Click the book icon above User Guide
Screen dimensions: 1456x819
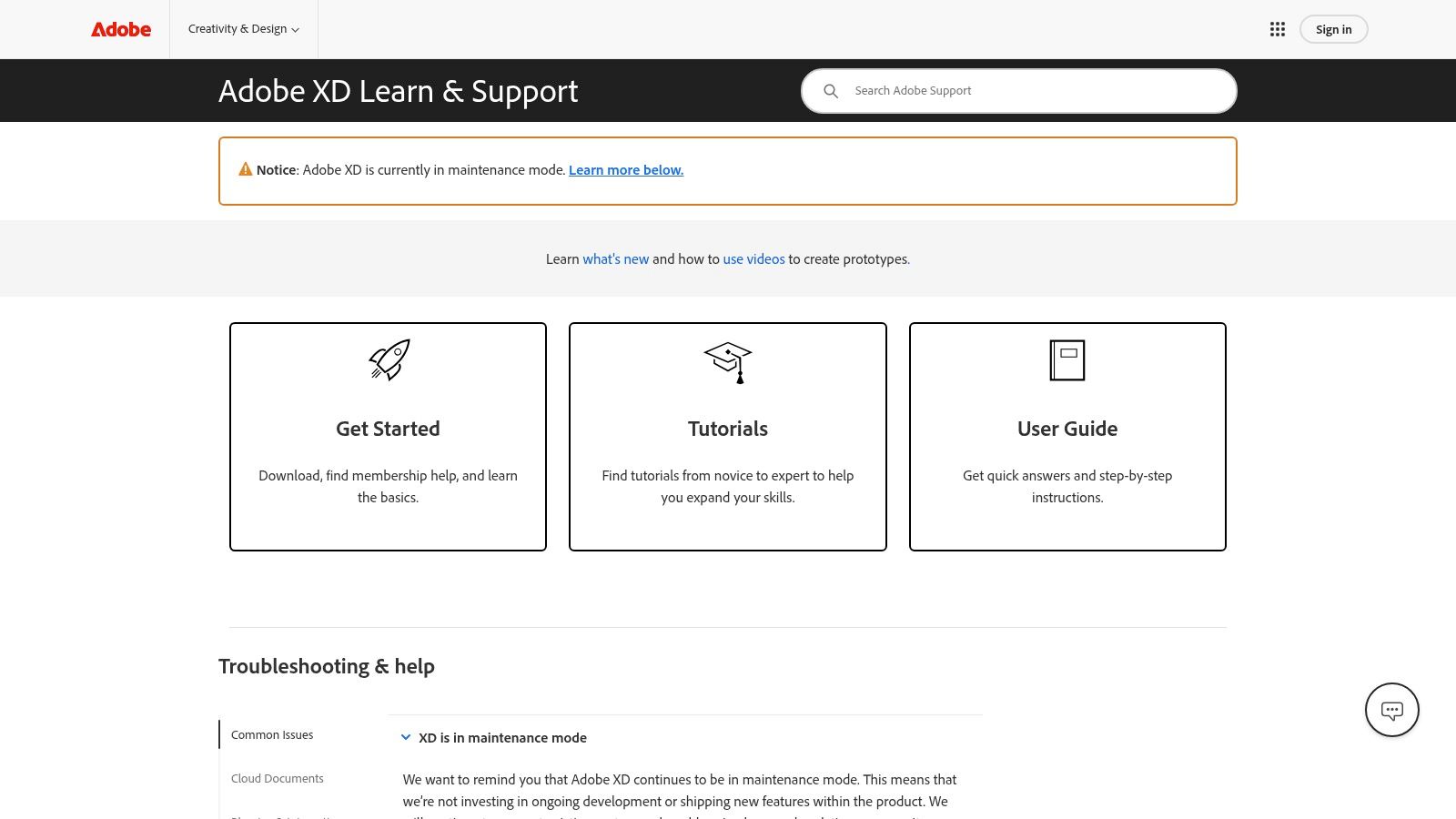[x=1067, y=359]
